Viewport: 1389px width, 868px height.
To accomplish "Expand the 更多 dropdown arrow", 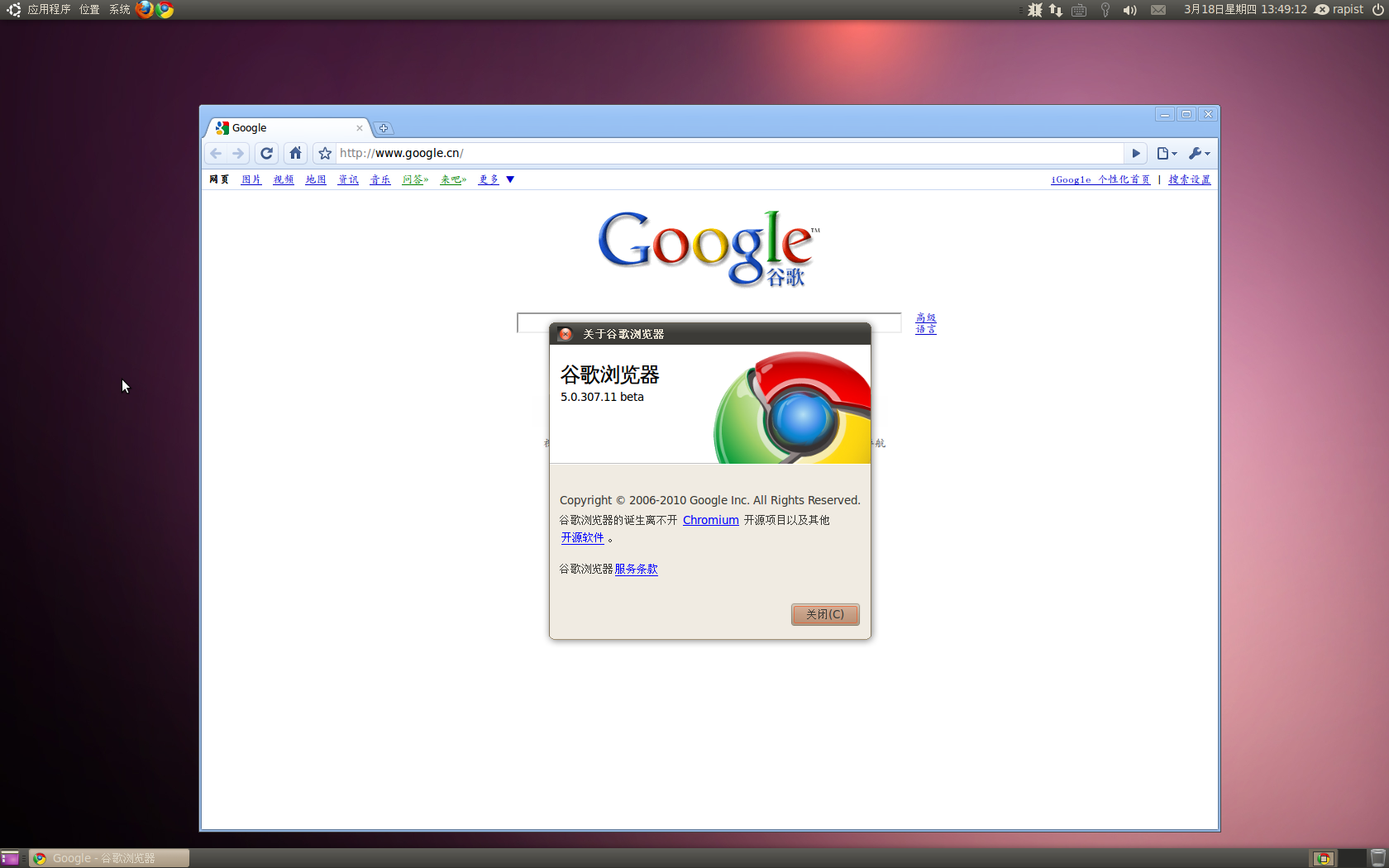I will pos(510,179).
